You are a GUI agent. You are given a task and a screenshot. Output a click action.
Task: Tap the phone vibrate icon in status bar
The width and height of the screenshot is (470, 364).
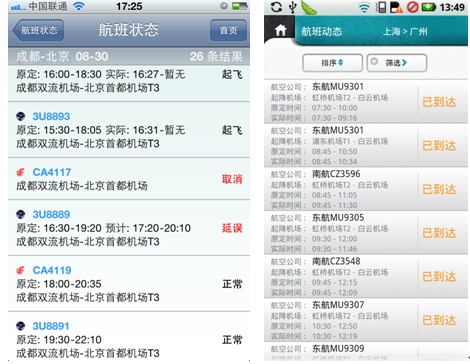pos(381,7)
